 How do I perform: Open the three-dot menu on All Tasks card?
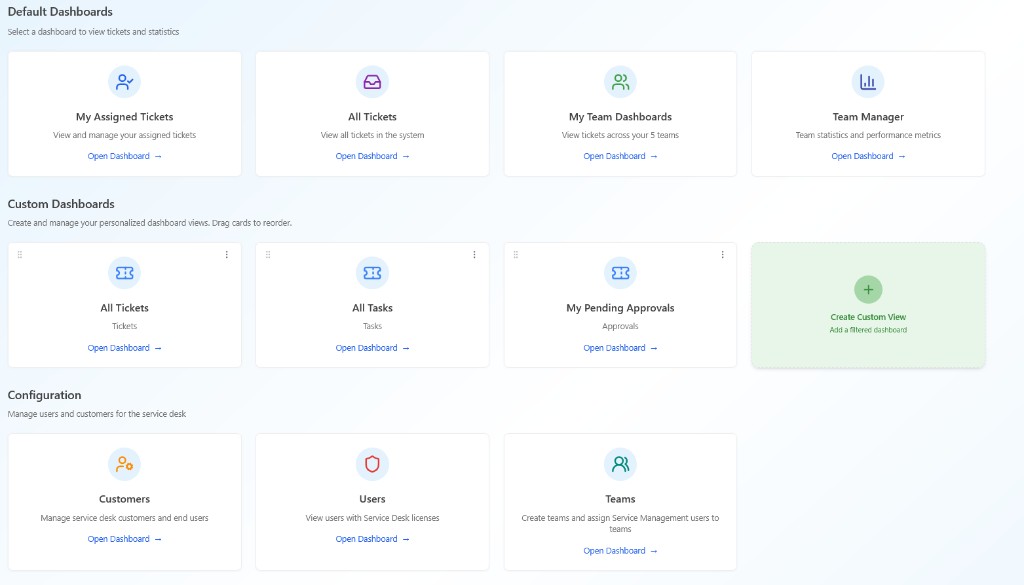(x=474, y=255)
